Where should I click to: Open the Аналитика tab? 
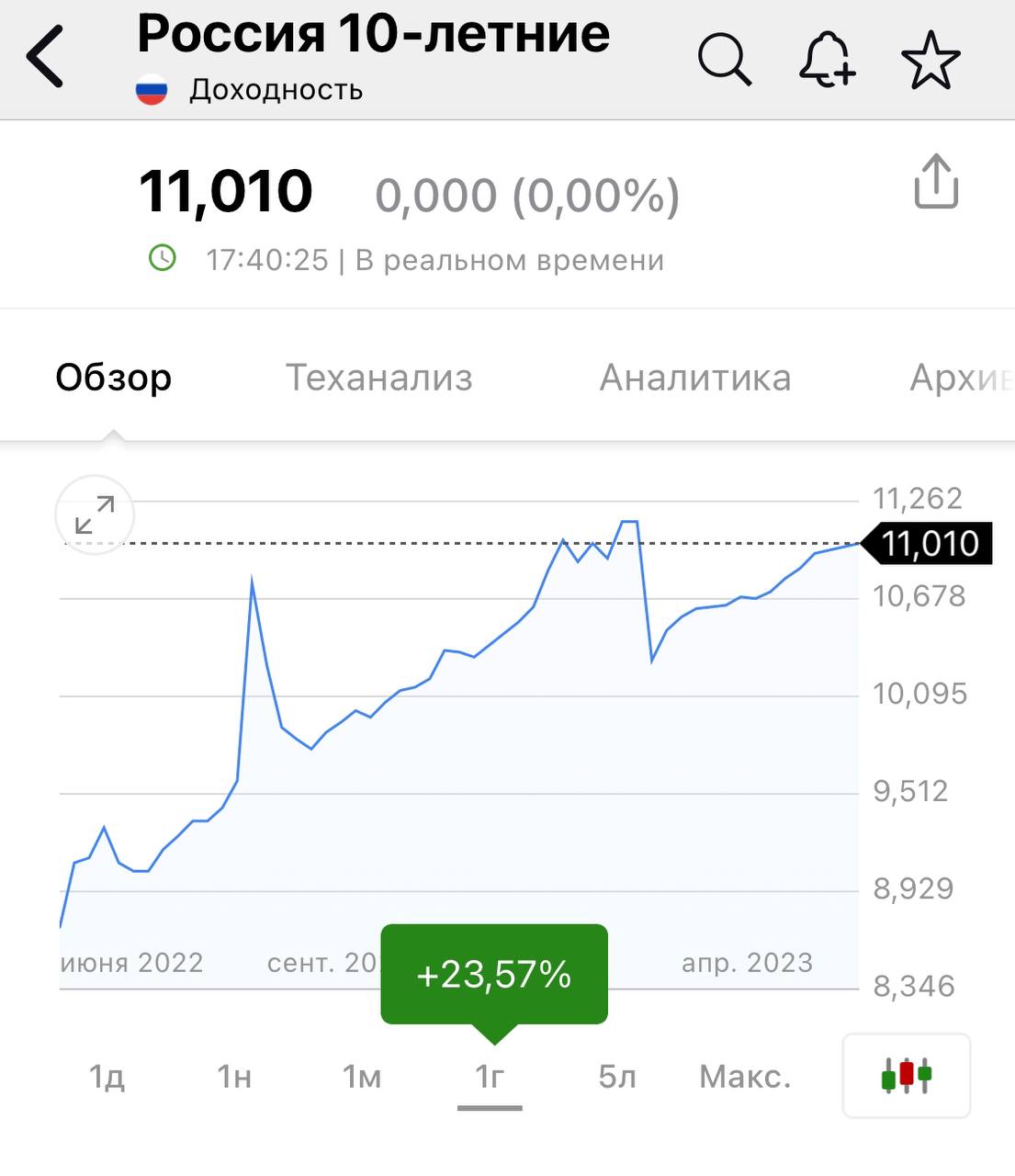[x=695, y=378]
